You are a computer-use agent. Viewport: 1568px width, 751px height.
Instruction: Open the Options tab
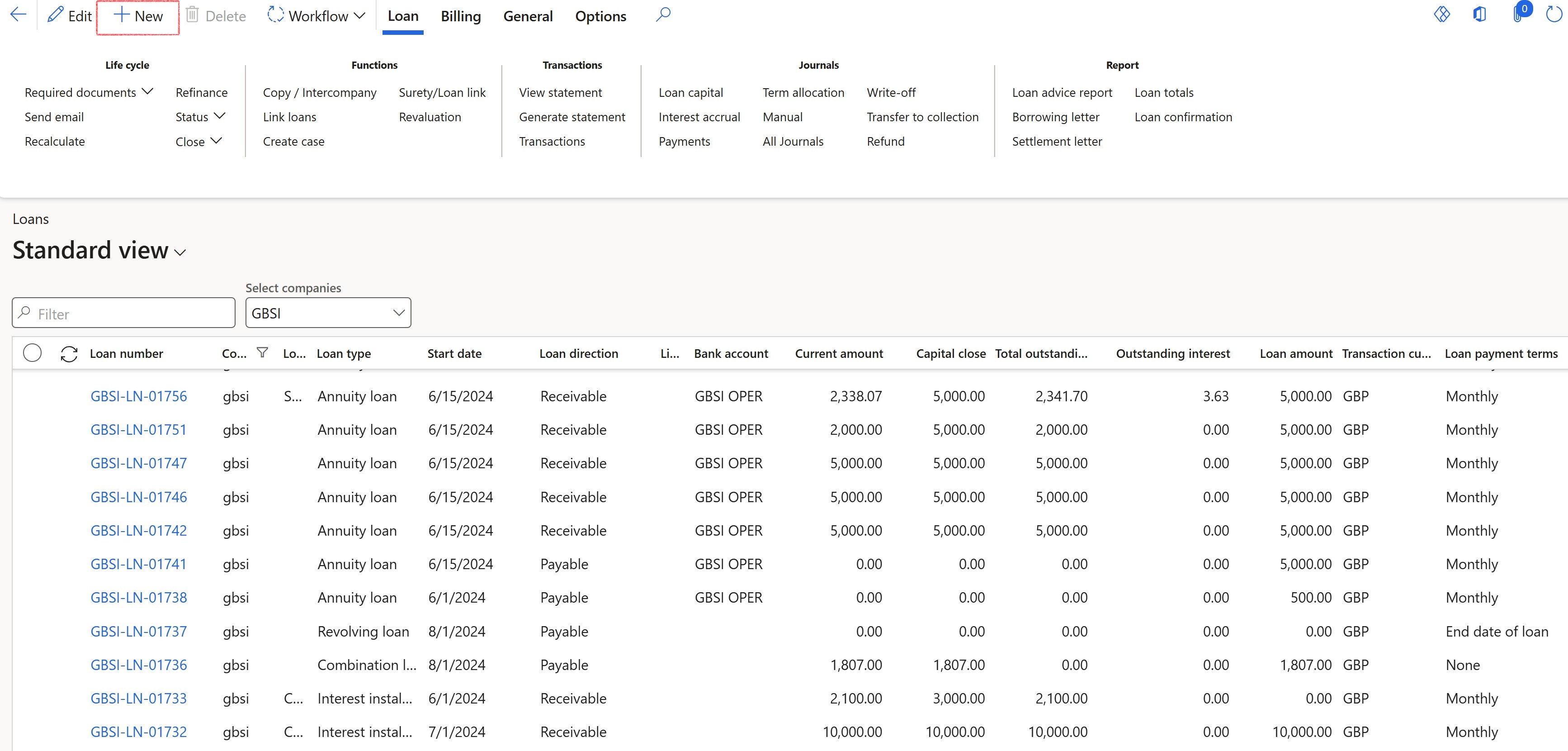pyautogui.click(x=600, y=16)
